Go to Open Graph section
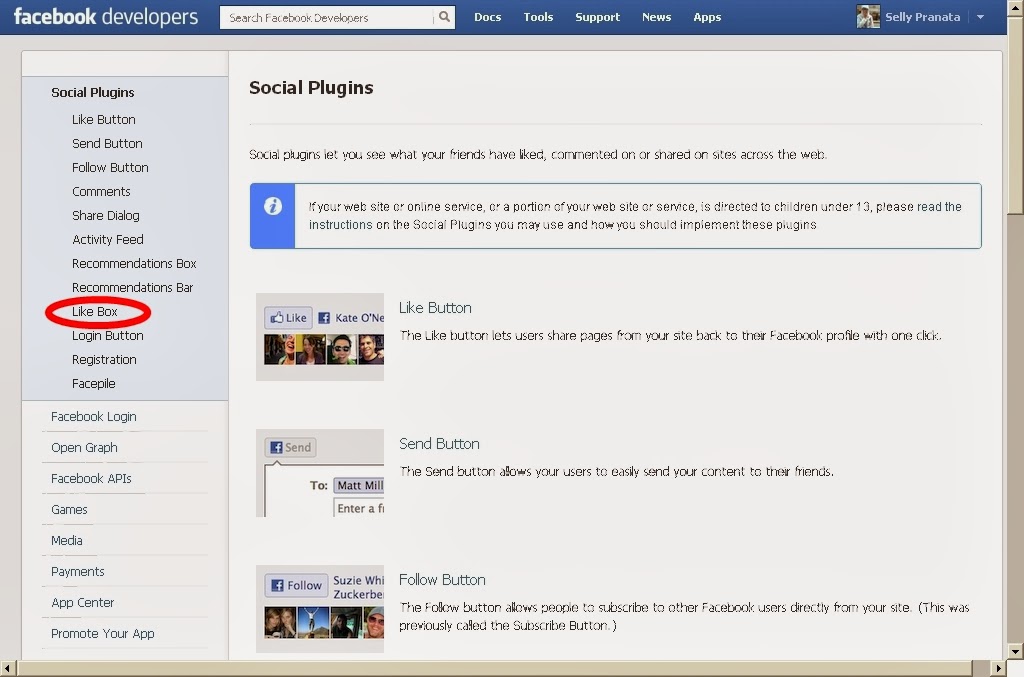The width and height of the screenshot is (1024, 677). click(x=84, y=448)
